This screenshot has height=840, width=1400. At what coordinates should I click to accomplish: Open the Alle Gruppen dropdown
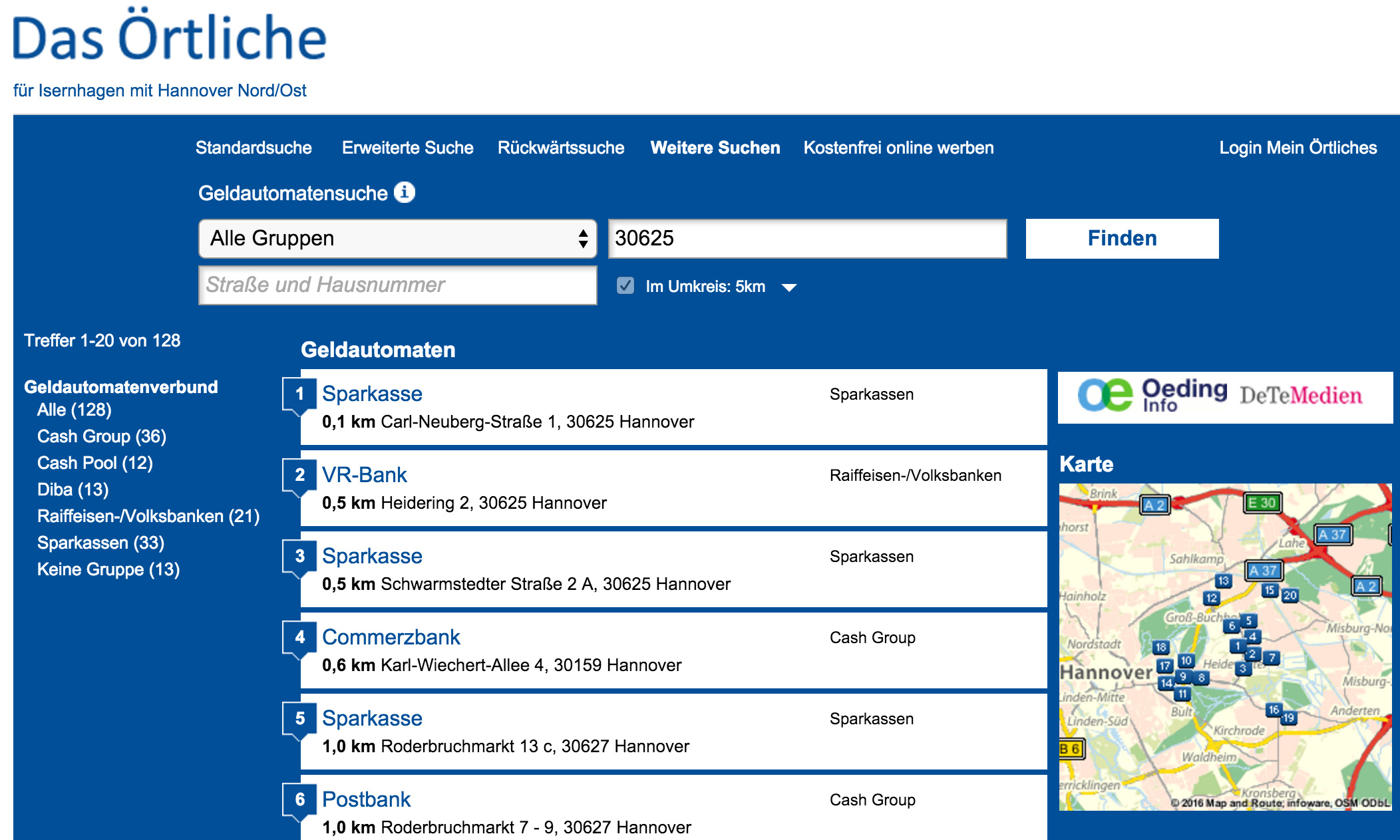[x=397, y=239]
